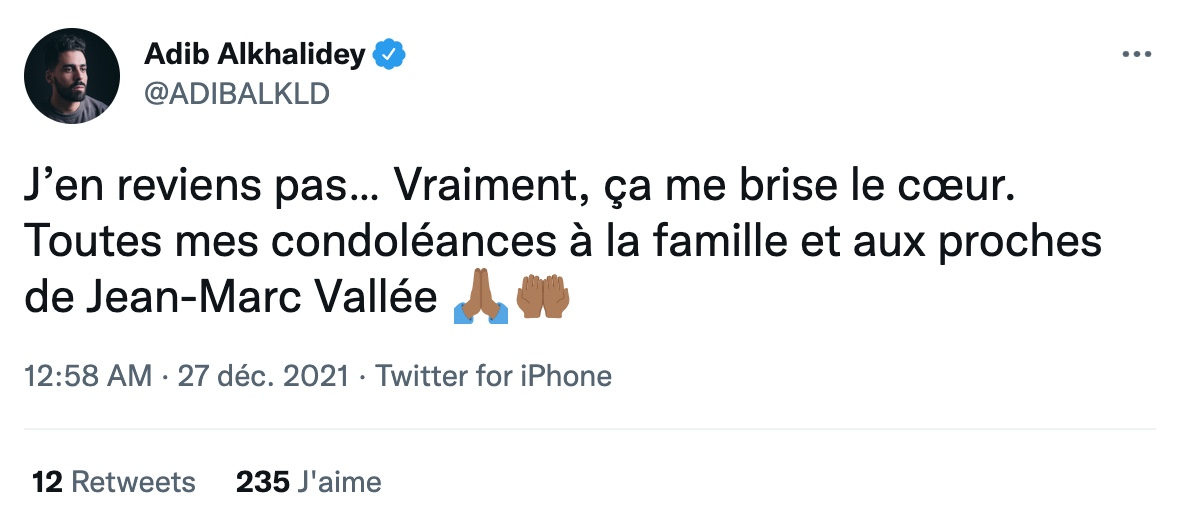Open the three-dot more options menu
Viewport: 1180px width, 512px height.
1136,53
